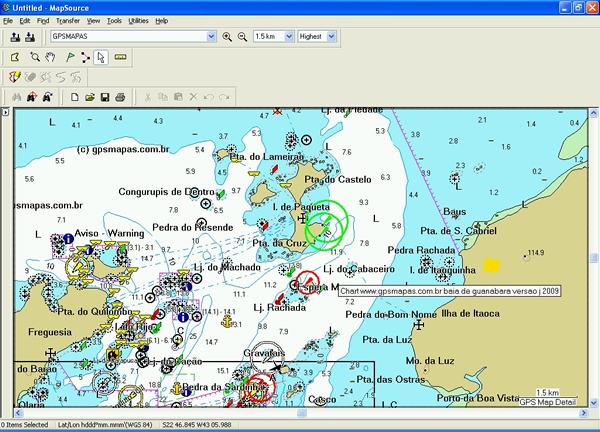Click the Zoom Out magnifier icon
Image resolution: width=600 pixels, height=432 pixels.
(x=242, y=37)
